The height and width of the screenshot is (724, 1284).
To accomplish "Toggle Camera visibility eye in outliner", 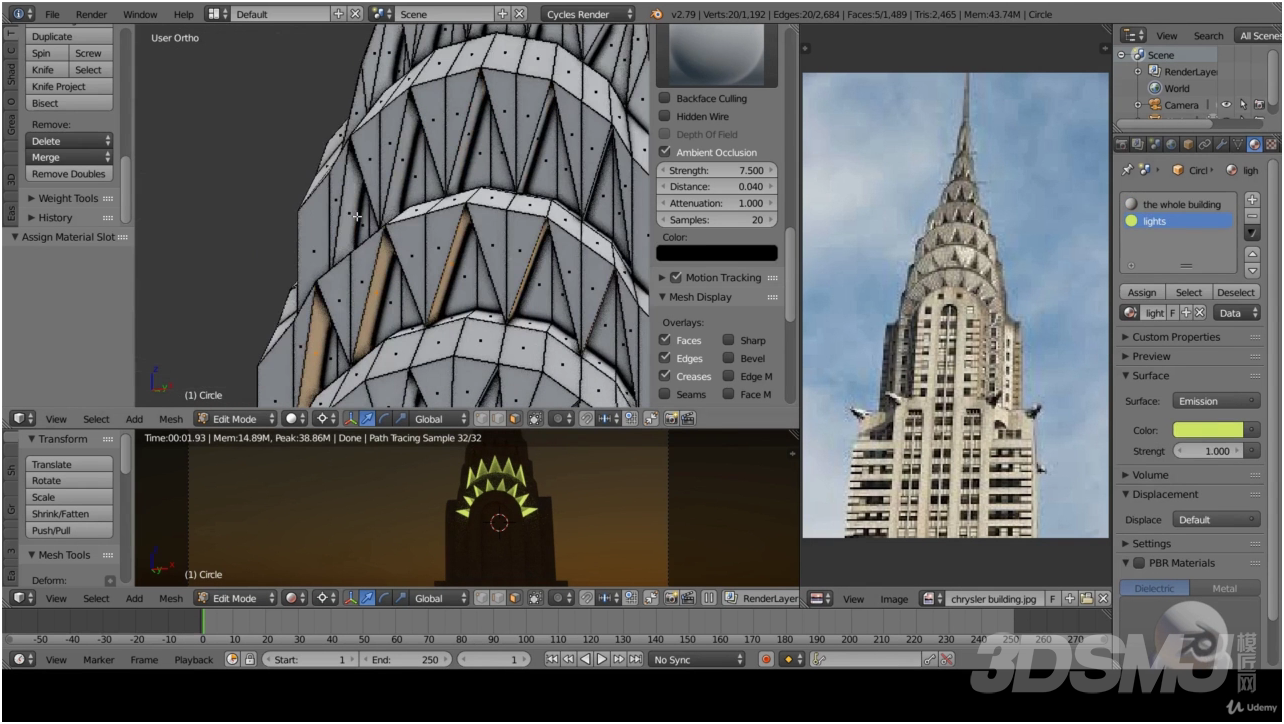I will (x=1225, y=104).
